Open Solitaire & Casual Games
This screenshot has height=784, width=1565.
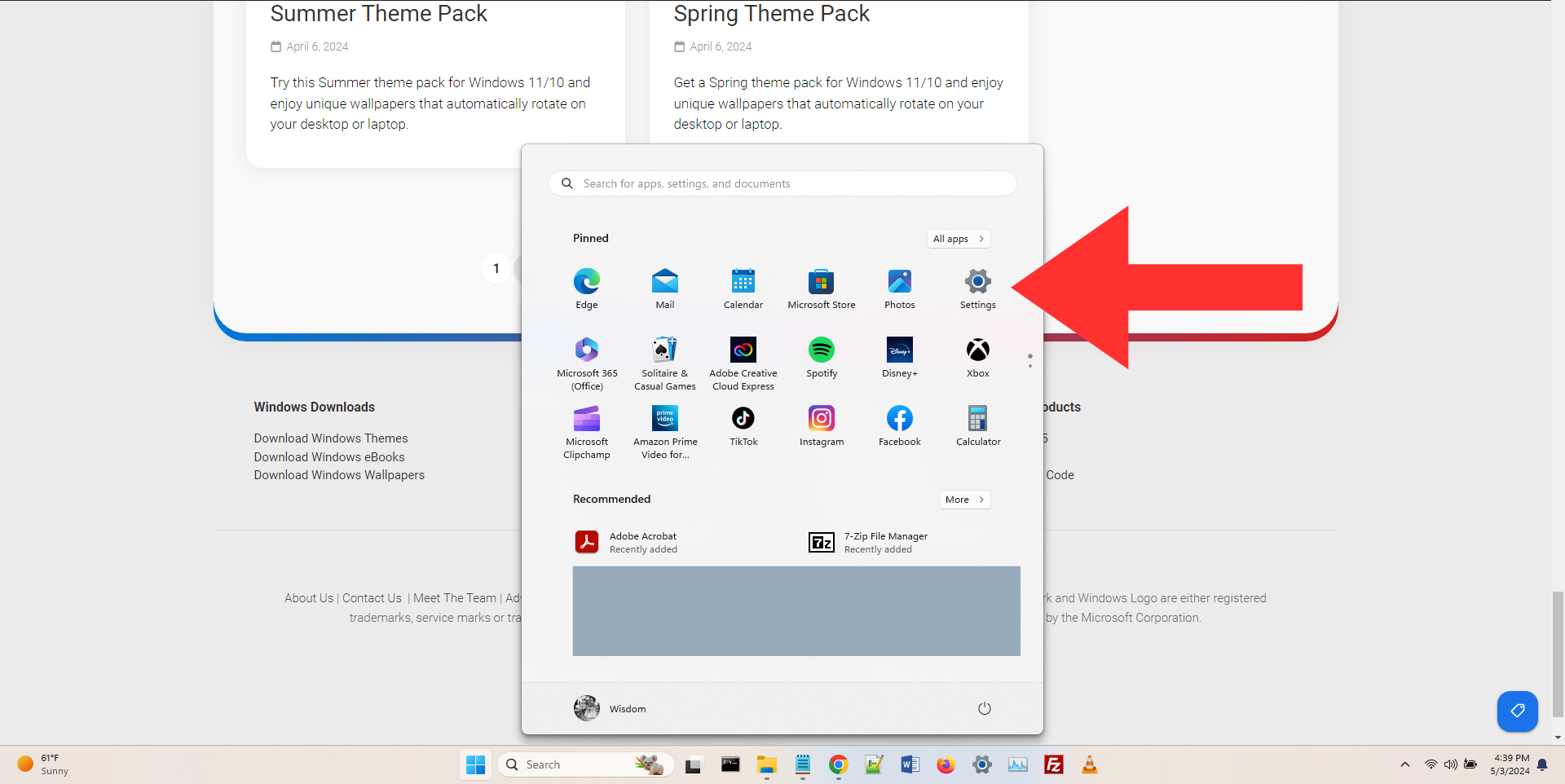pos(664,363)
